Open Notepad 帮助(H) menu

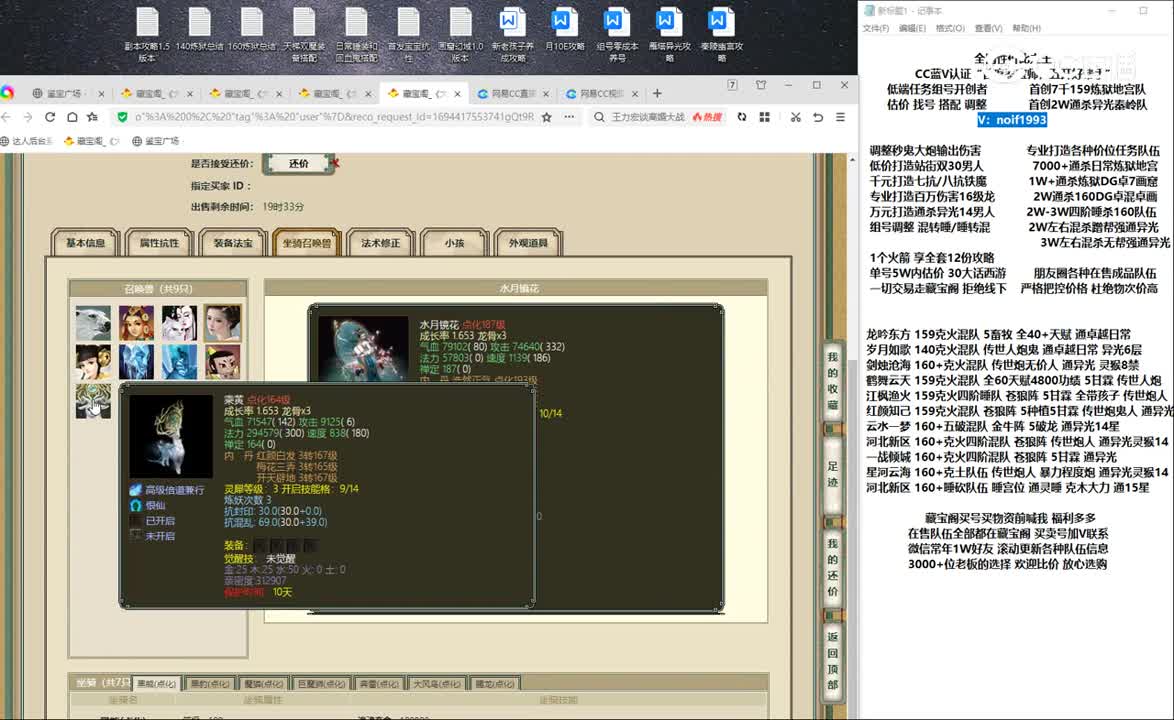[1027, 28]
